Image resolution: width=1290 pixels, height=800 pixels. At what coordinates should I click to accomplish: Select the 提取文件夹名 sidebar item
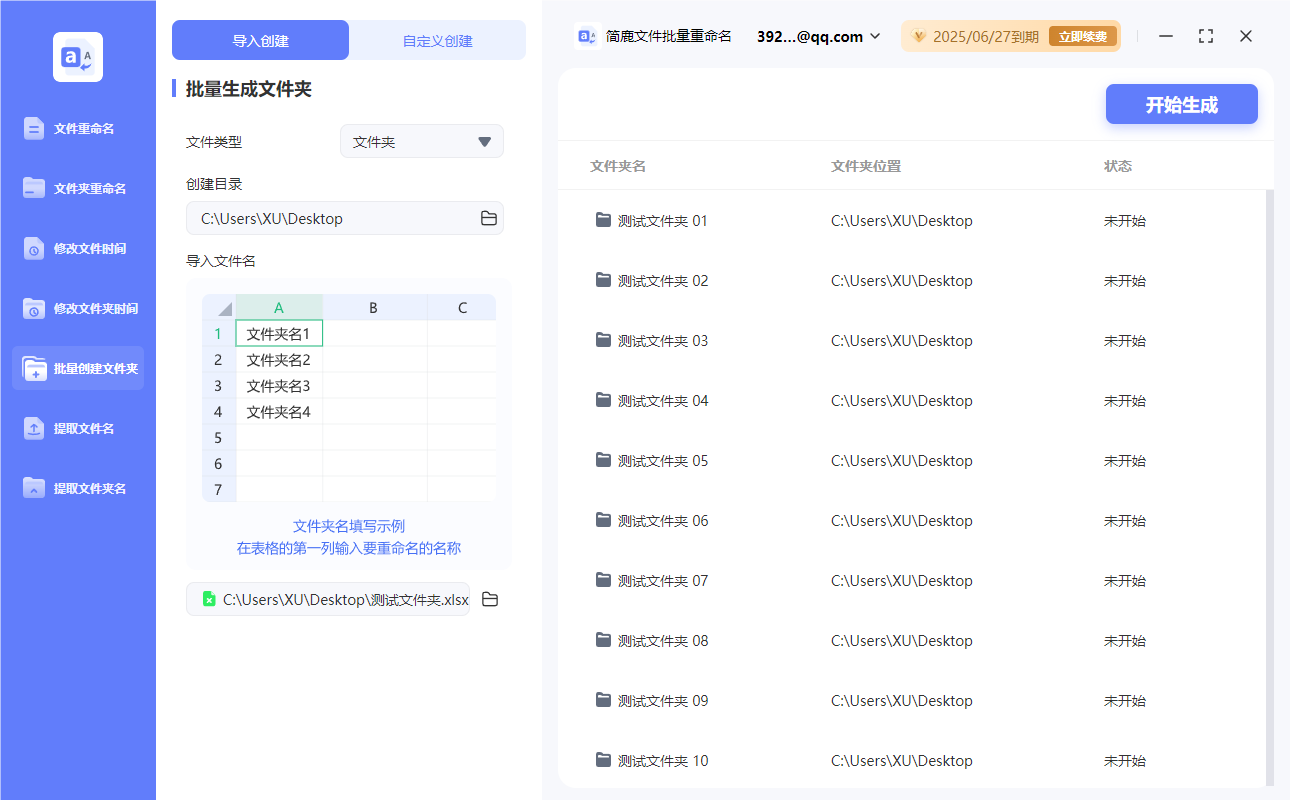click(78, 489)
